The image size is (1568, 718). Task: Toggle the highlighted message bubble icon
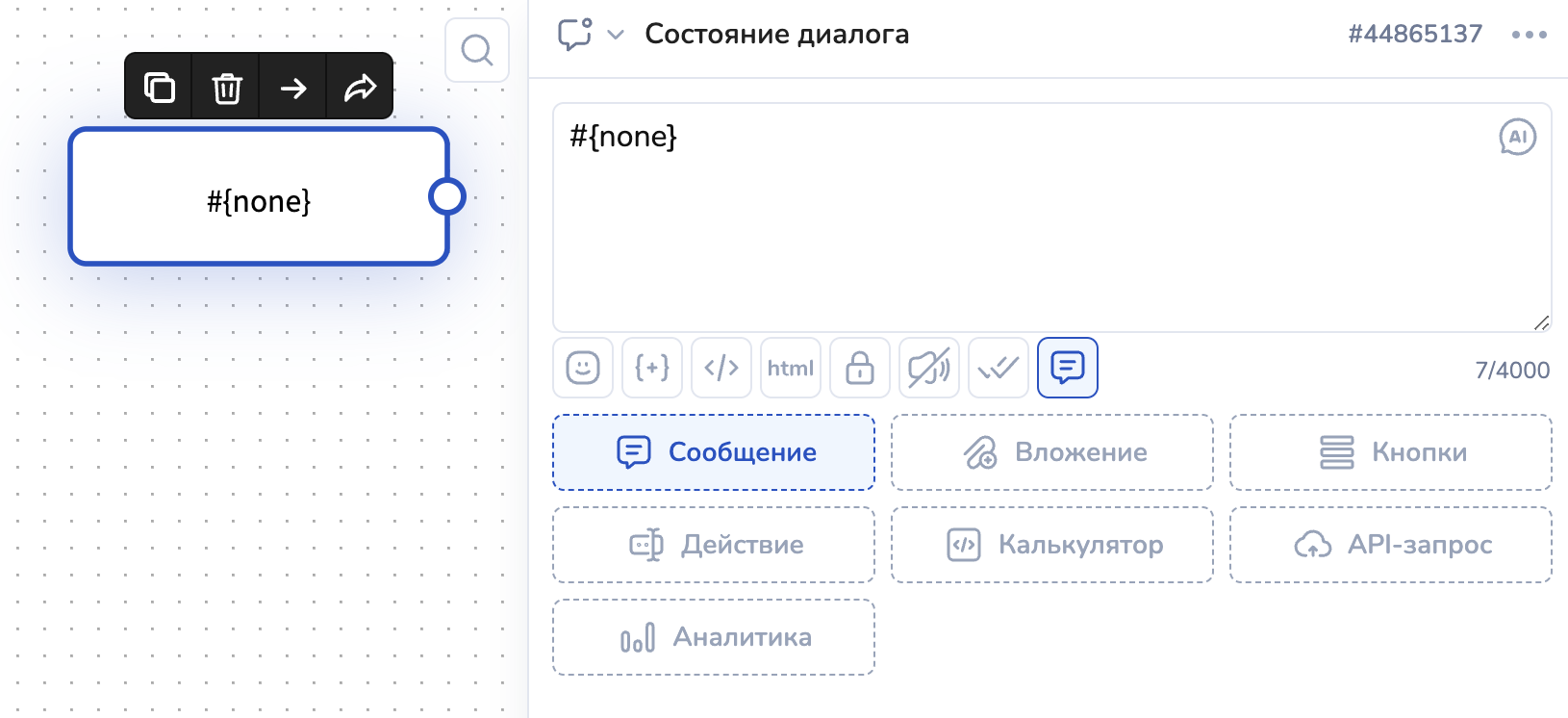point(1068,368)
